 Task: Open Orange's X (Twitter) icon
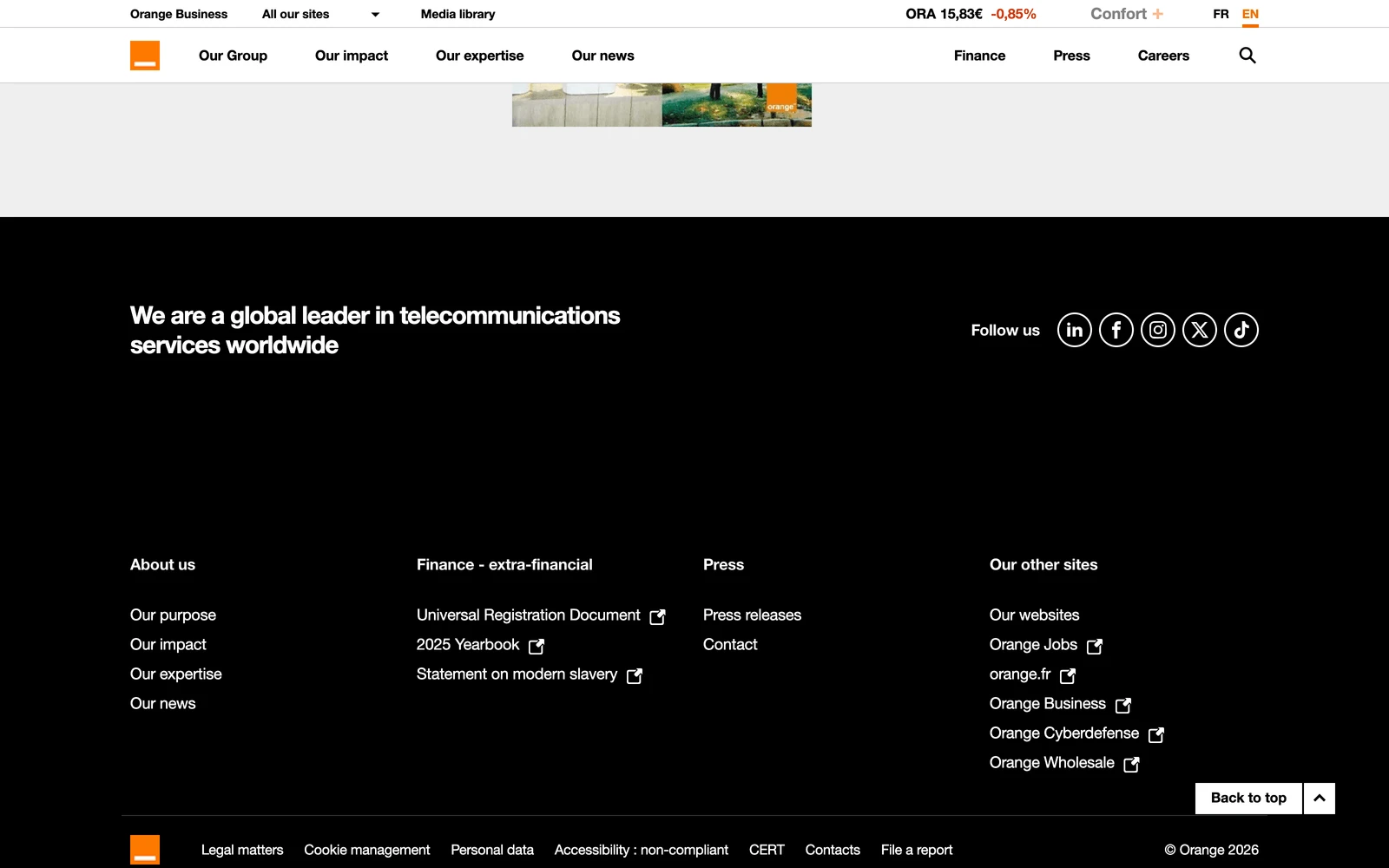pyautogui.click(x=1200, y=330)
